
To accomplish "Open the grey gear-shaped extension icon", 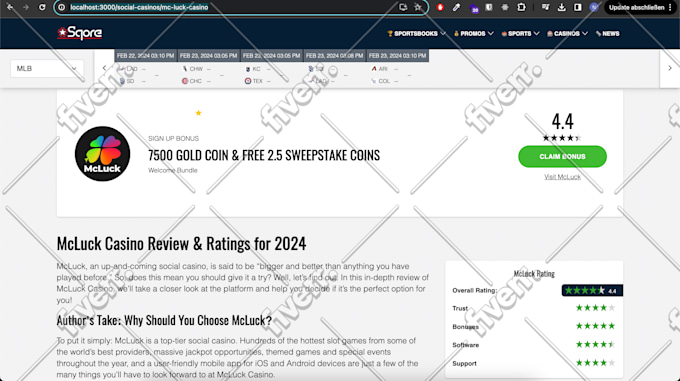I will click(x=505, y=7).
